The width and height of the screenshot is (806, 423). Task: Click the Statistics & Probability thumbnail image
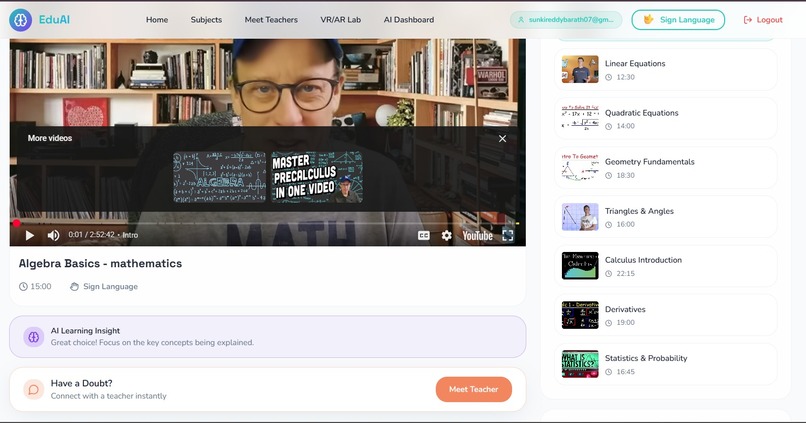pyautogui.click(x=580, y=364)
